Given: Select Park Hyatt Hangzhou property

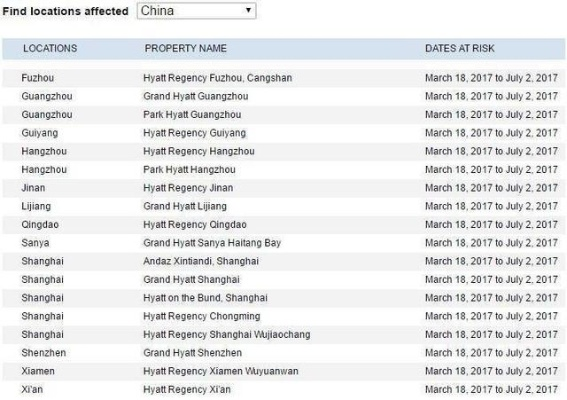Looking at the screenshot, I should coord(189,170).
